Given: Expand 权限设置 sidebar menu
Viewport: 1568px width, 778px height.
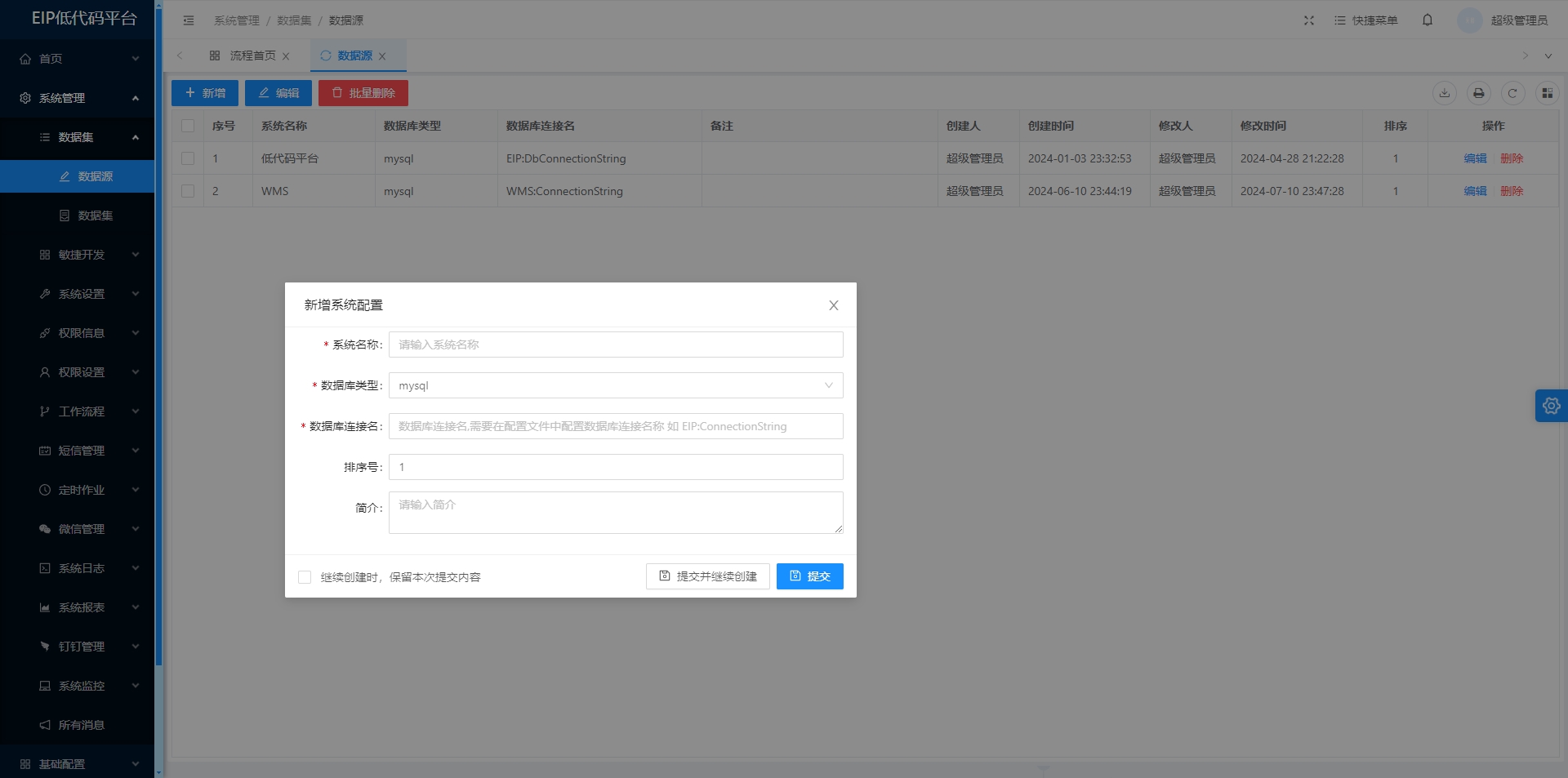Looking at the screenshot, I should [x=78, y=372].
